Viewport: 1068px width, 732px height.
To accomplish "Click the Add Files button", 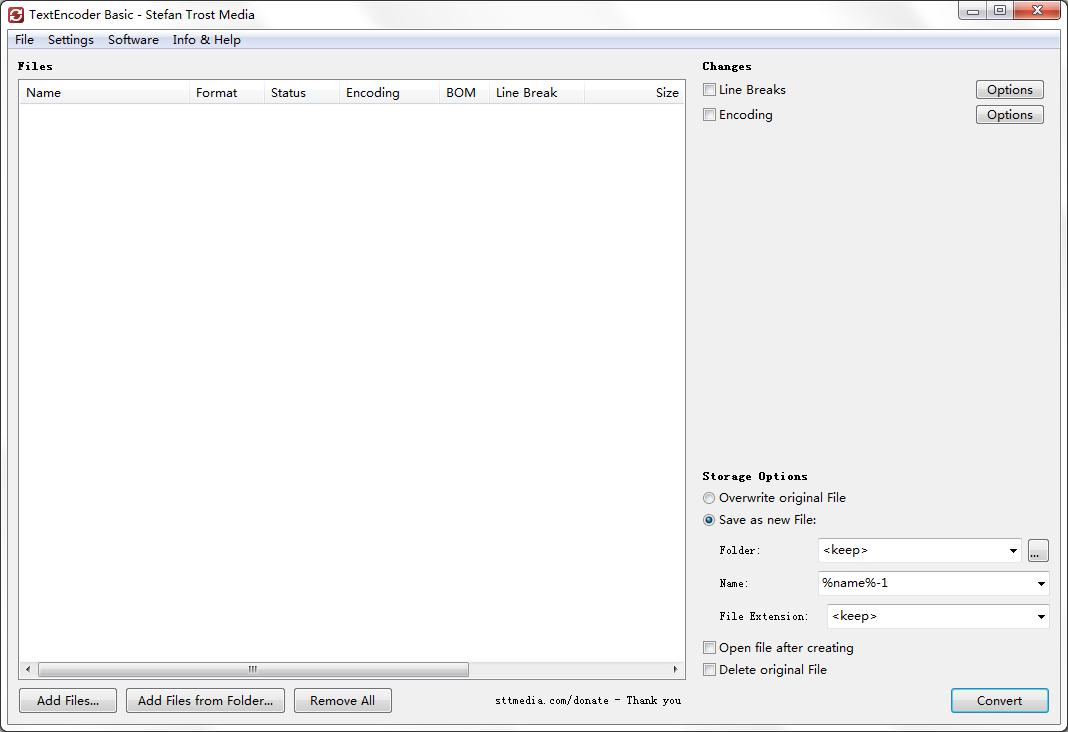I will [x=67, y=700].
